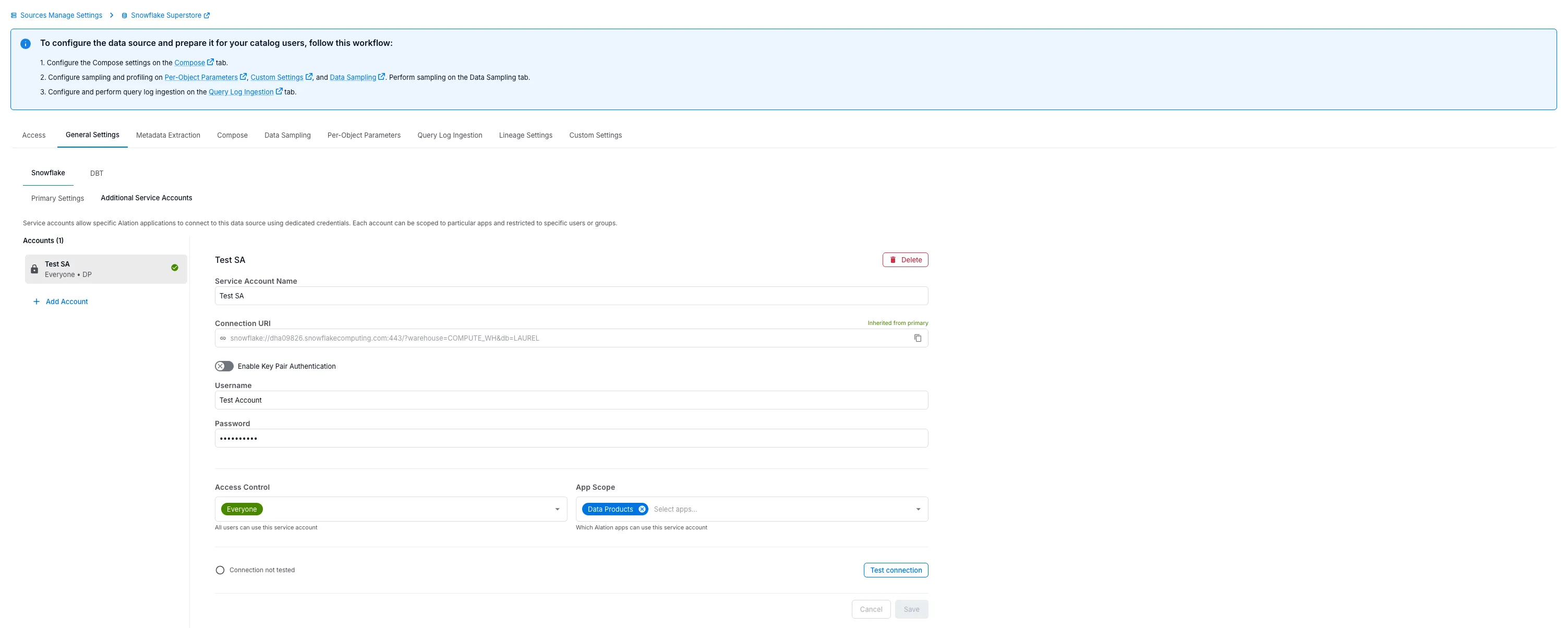Open the Metadata Extraction tab
Image resolution: width=1568 pixels, height=628 pixels.
click(168, 135)
